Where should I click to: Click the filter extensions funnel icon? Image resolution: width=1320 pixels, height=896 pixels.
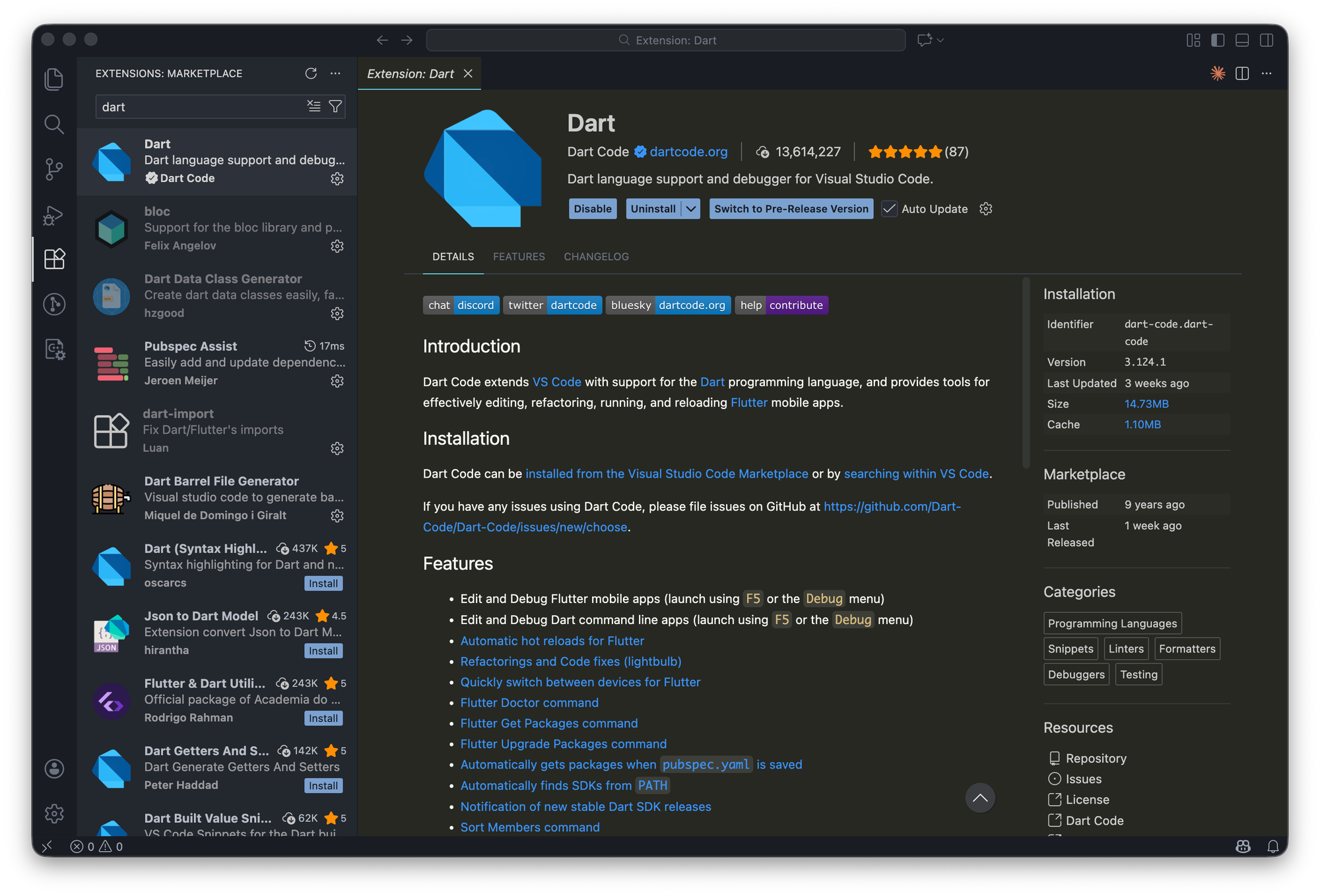335,106
